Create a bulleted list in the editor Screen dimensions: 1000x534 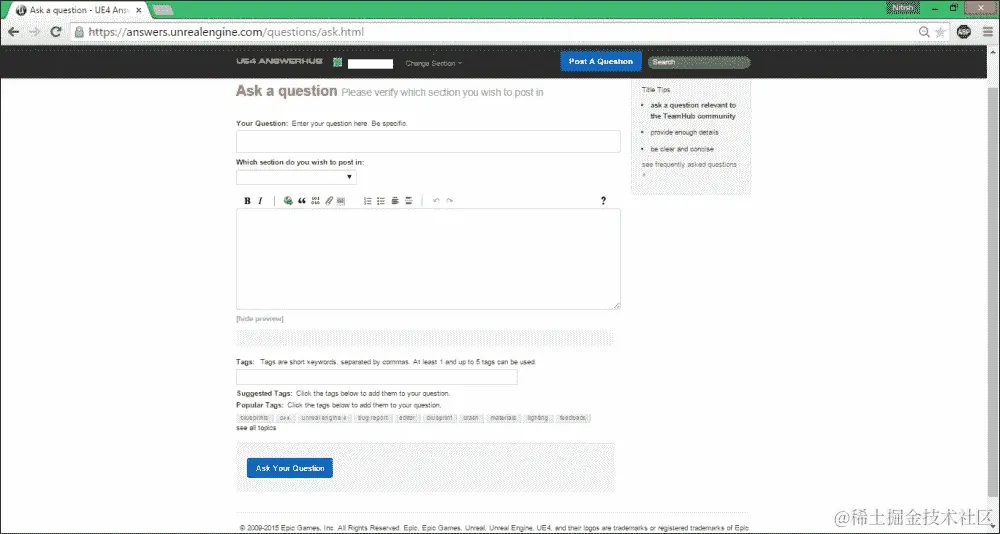[381, 201]
